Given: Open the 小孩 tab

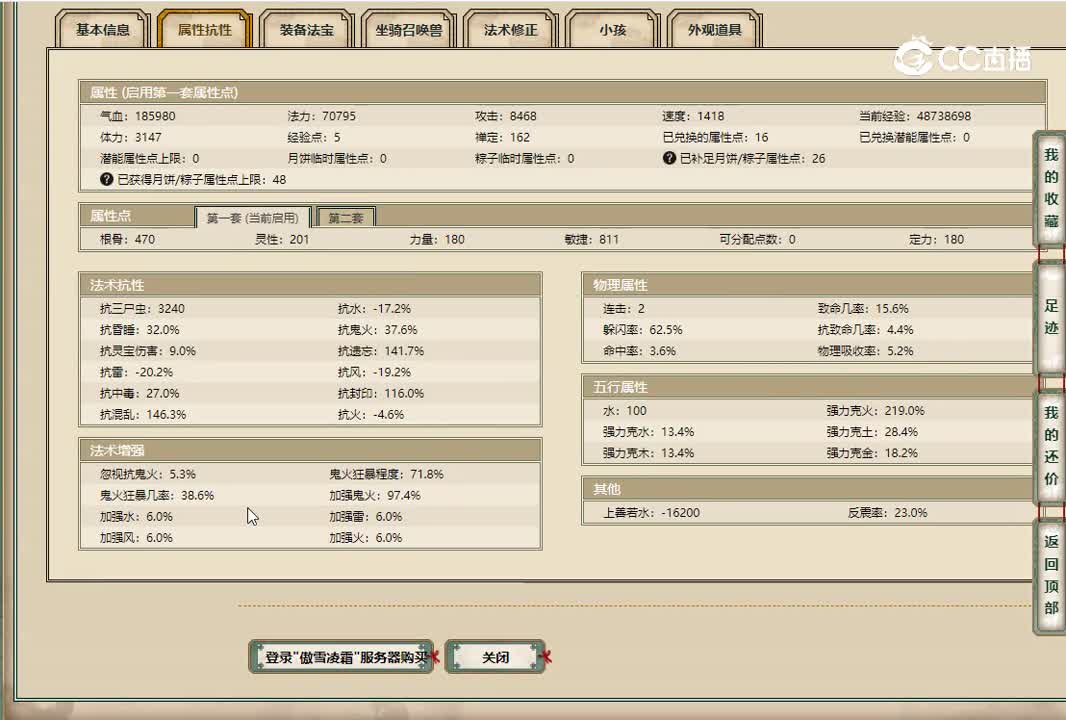Looking at the screenshot, I should 611,30.
